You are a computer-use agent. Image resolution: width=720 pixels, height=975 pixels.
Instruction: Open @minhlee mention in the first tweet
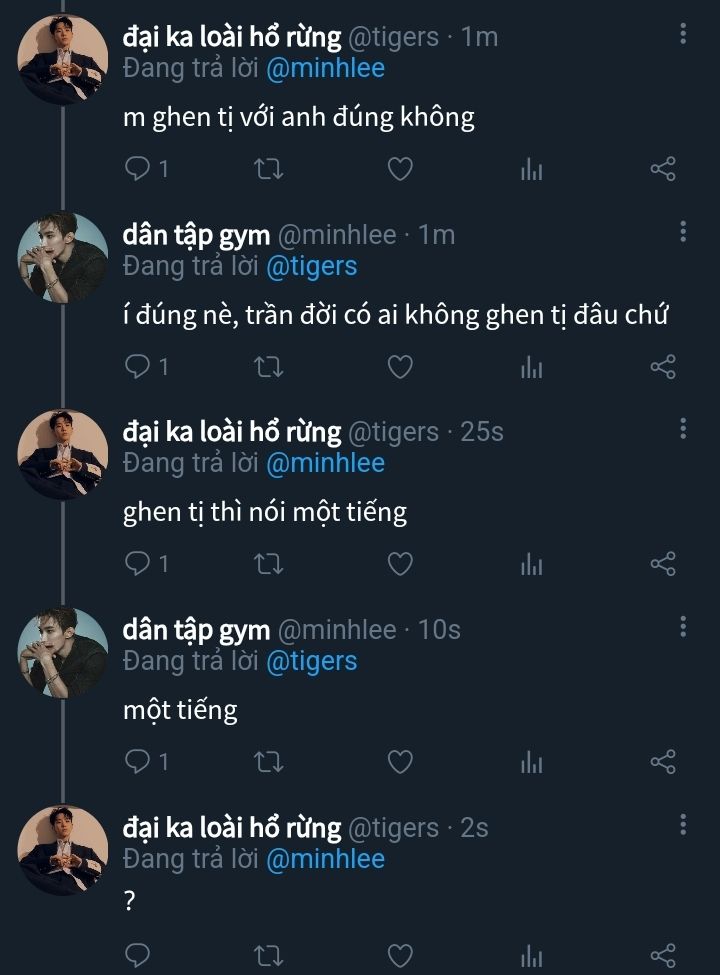325,68
